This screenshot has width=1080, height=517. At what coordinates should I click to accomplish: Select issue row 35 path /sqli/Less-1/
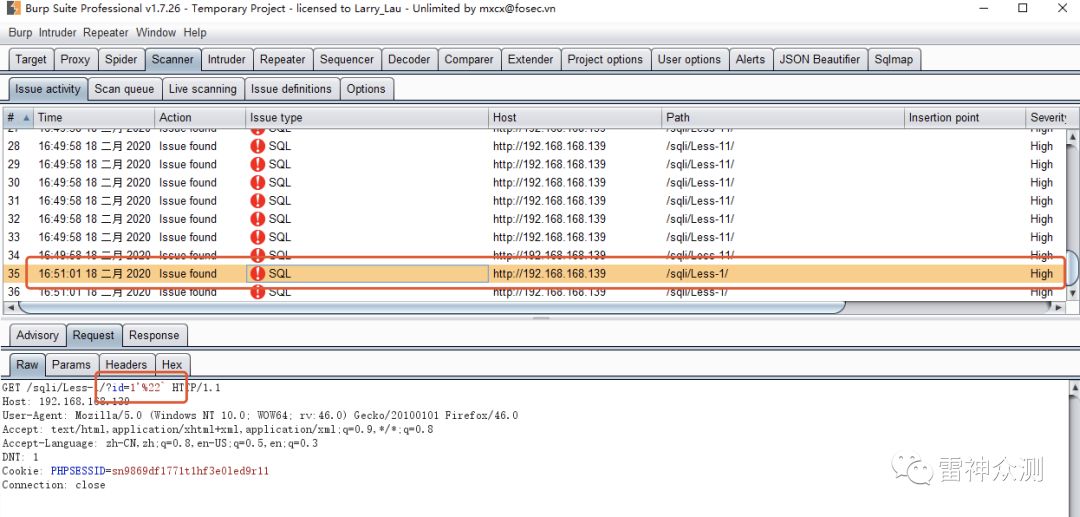coord(697,273)
